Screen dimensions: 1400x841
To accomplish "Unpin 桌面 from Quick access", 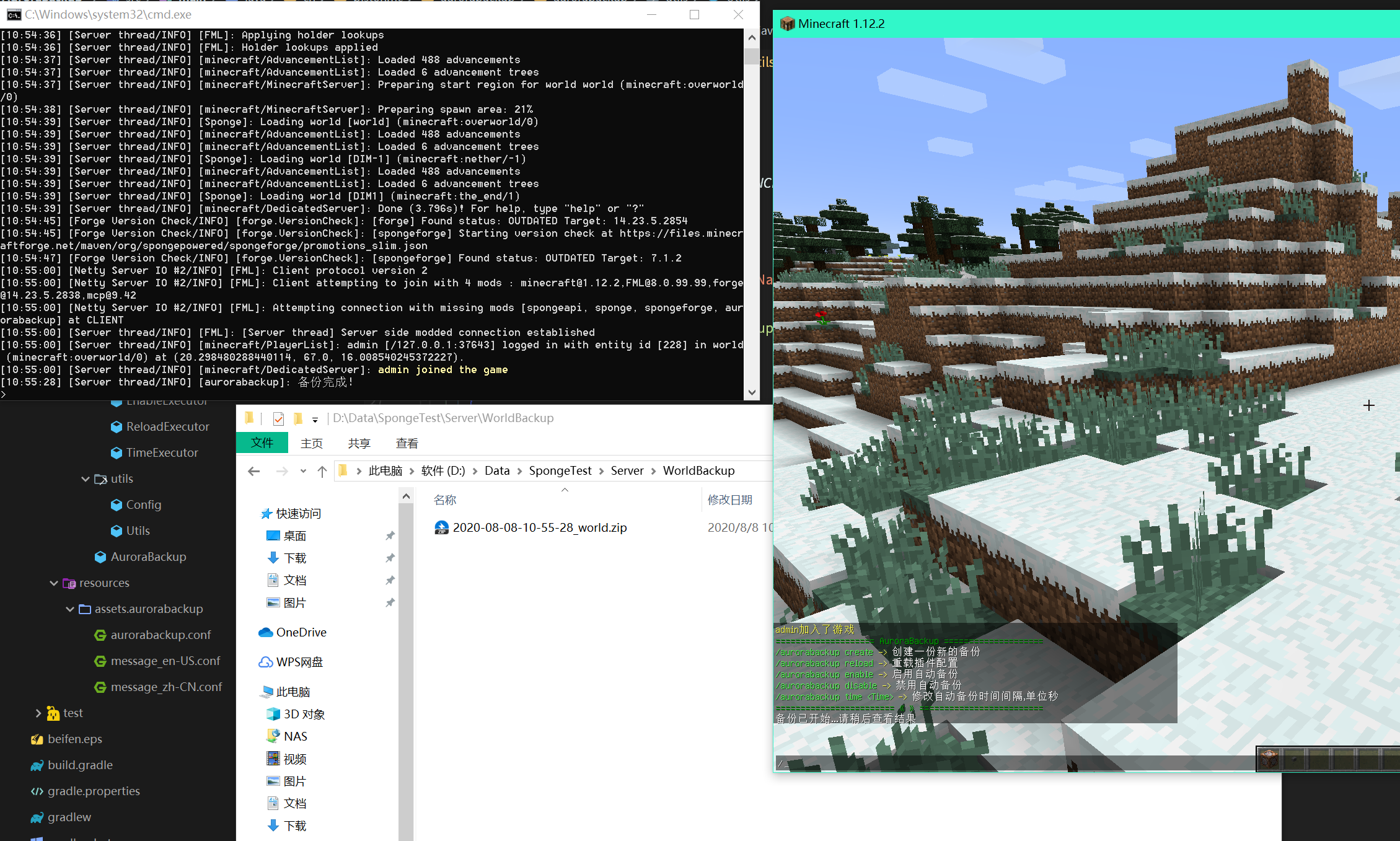I will [x=390, y=535].
